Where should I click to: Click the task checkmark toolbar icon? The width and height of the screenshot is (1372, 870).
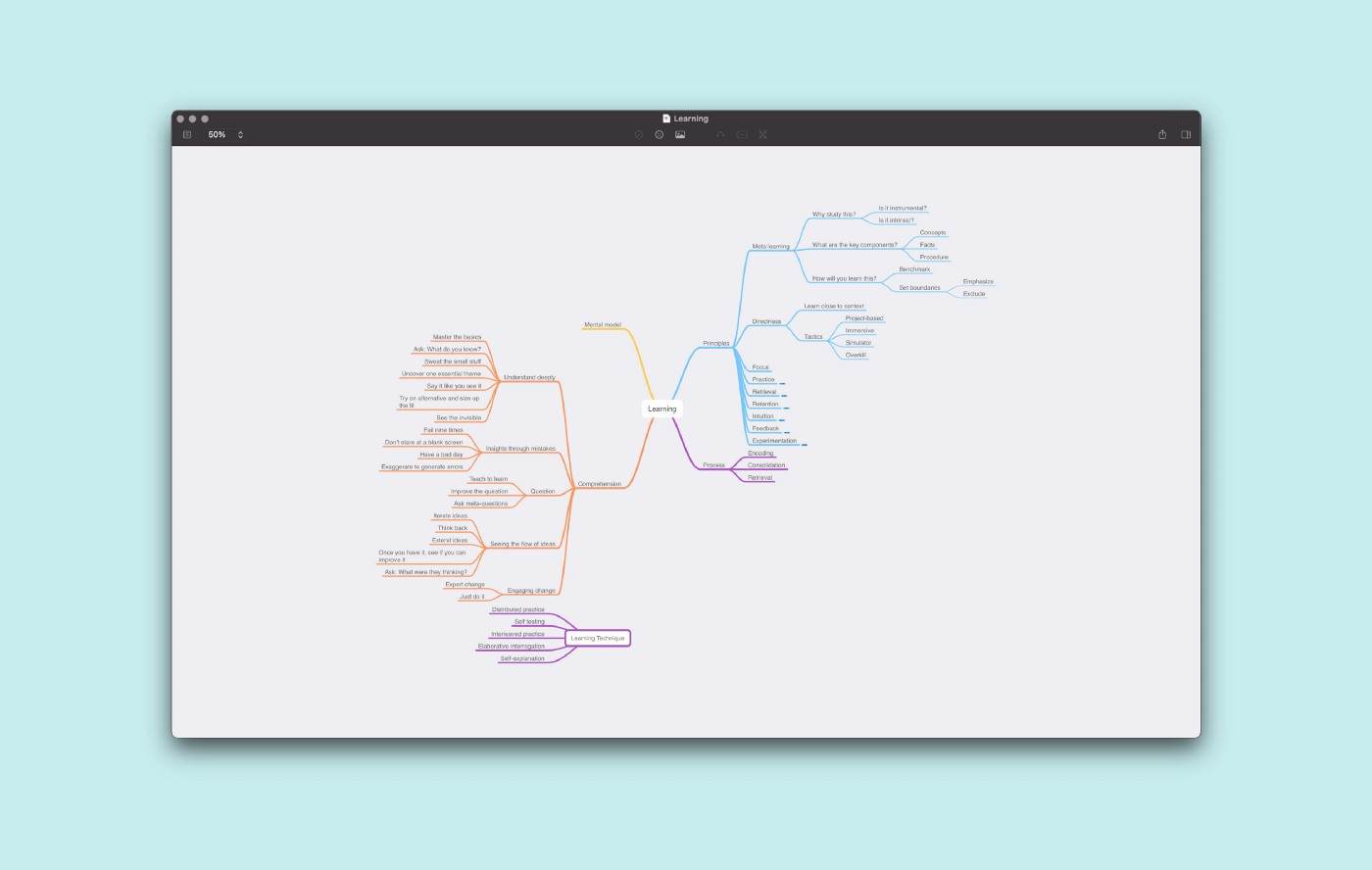pyautogui.click(x=639, y=134)
